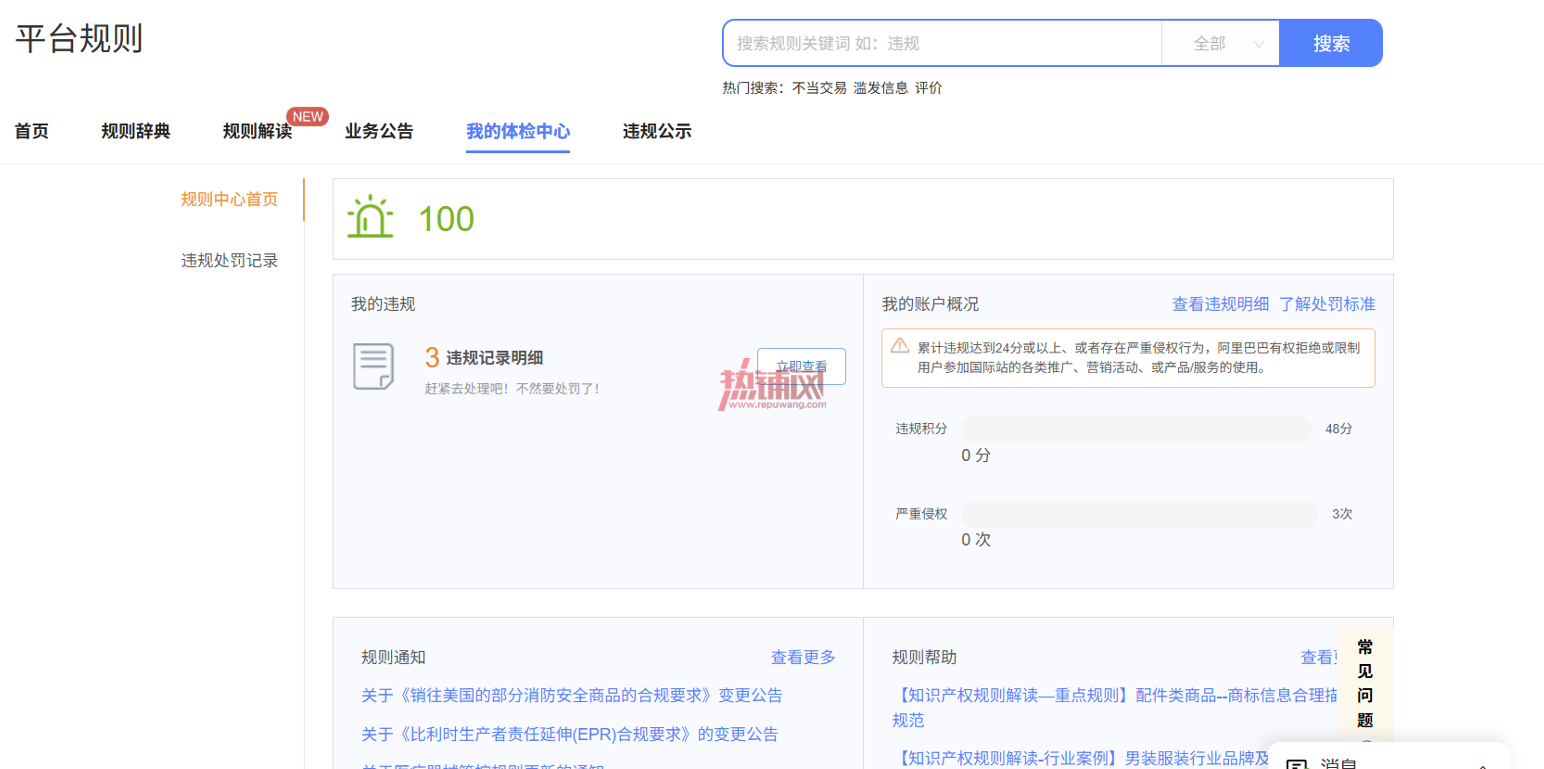Select the 我的体检中心 tab

pyautogui.click(x=518, y=131)
